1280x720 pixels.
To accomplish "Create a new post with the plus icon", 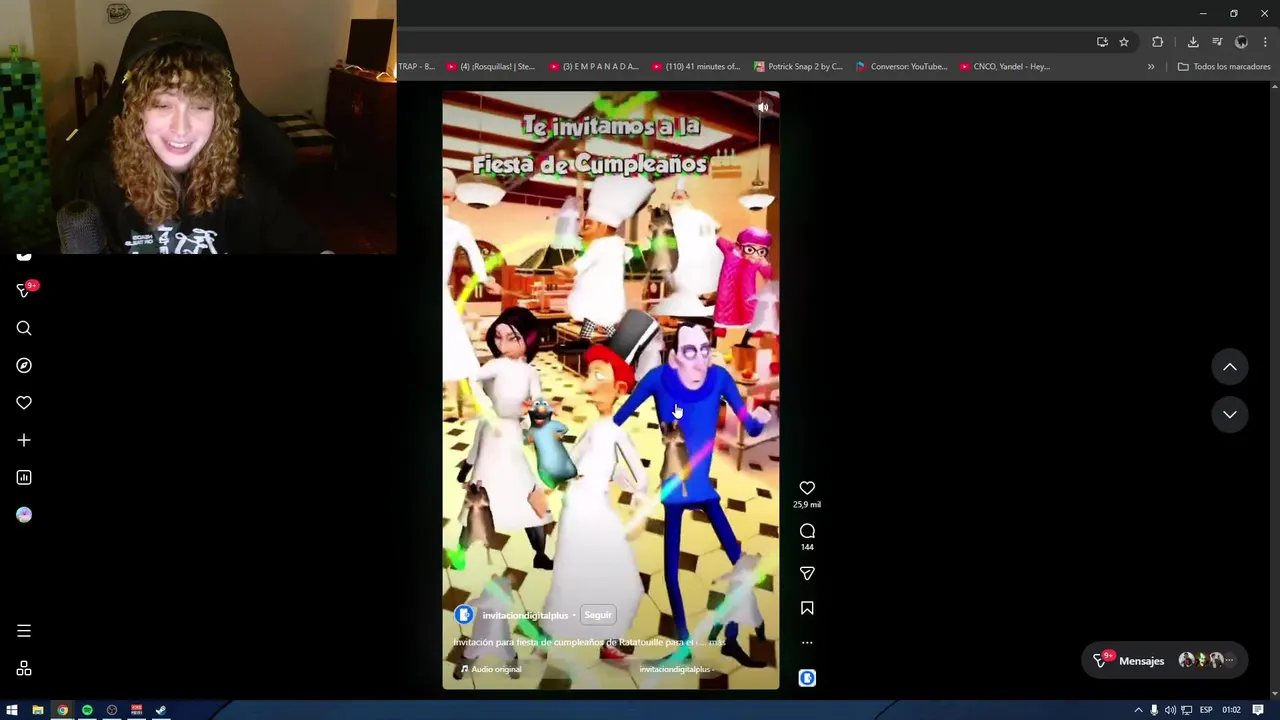I will (24, 440).
